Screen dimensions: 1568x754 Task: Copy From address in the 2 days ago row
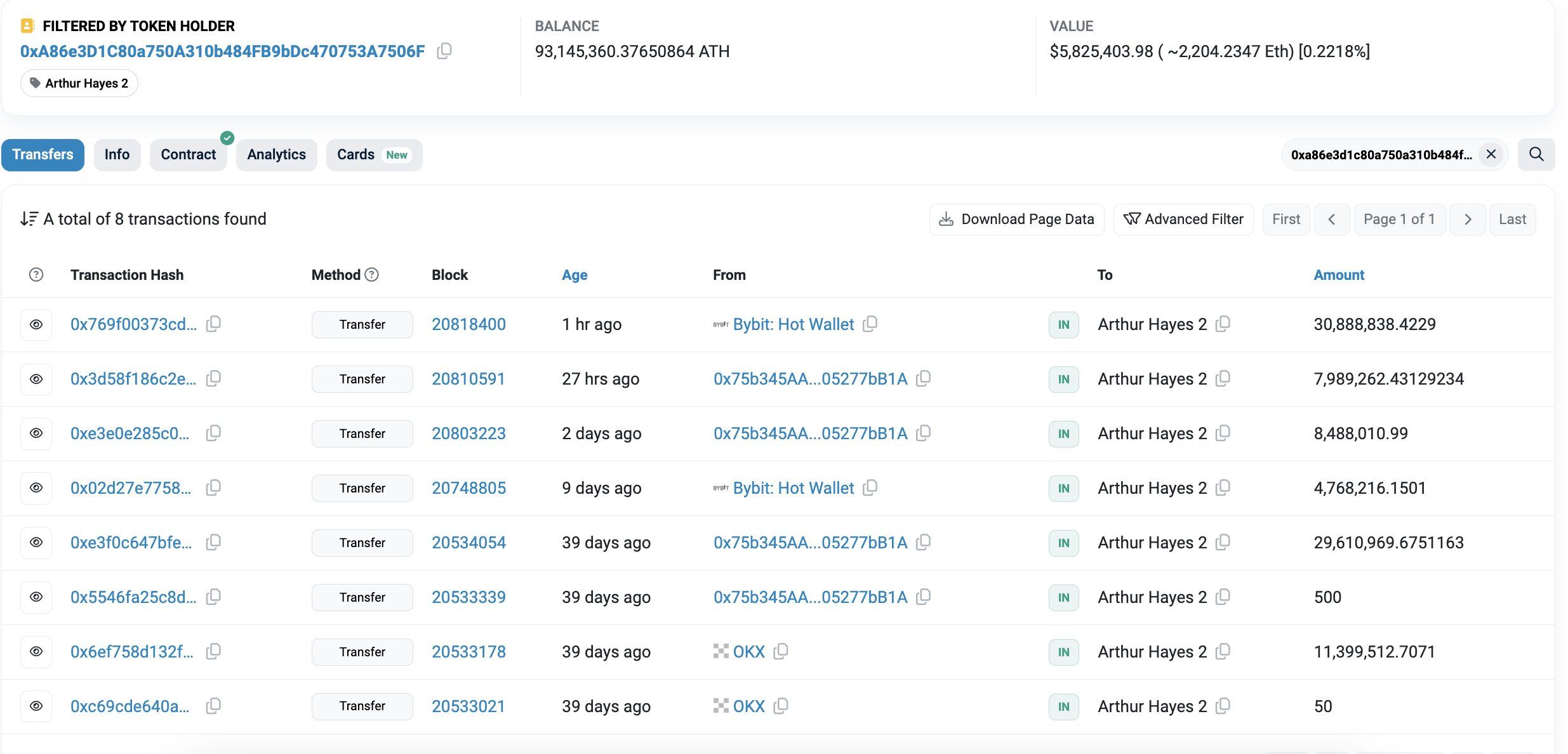point(924,433)
